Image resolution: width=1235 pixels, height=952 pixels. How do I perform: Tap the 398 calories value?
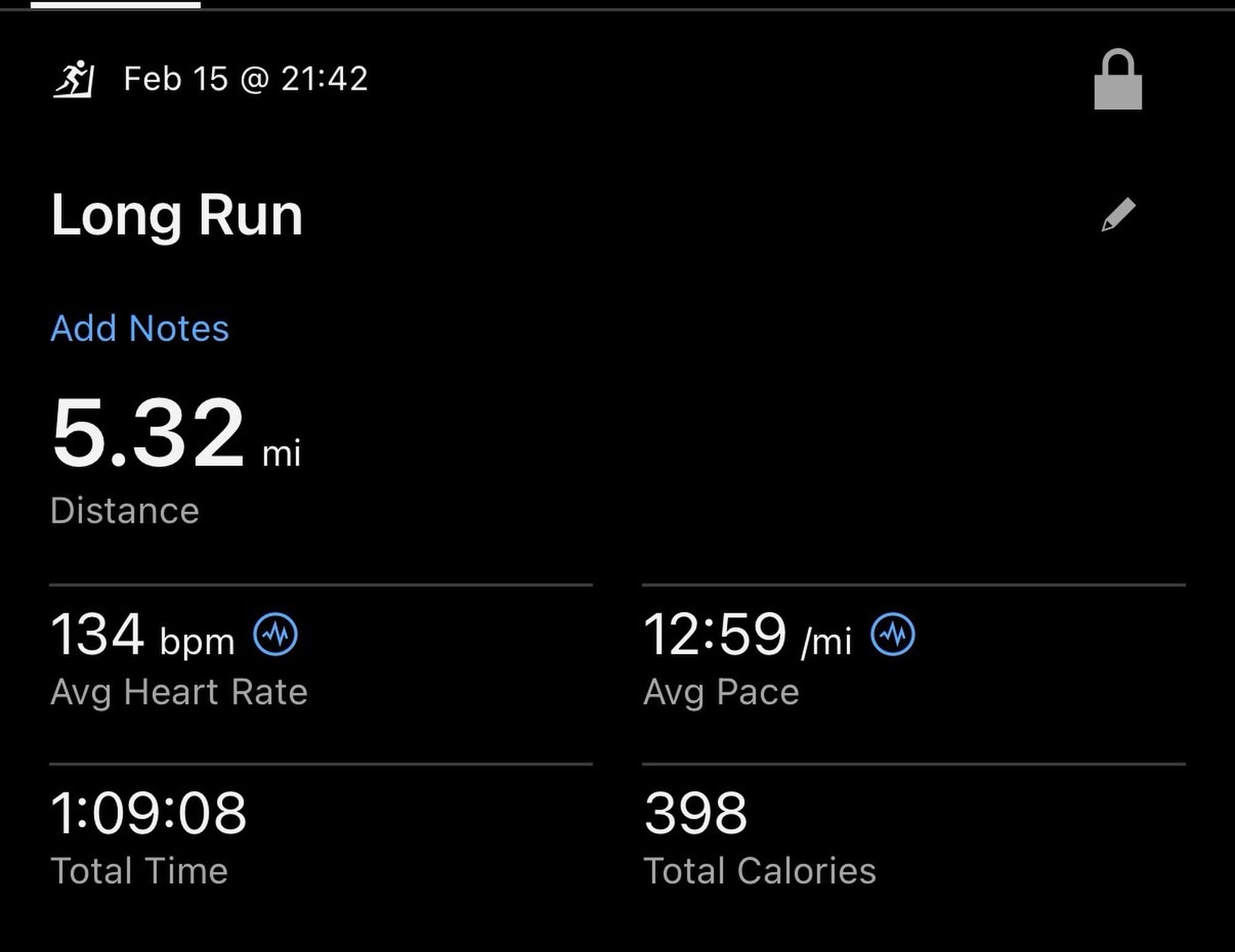click(695, 813)
